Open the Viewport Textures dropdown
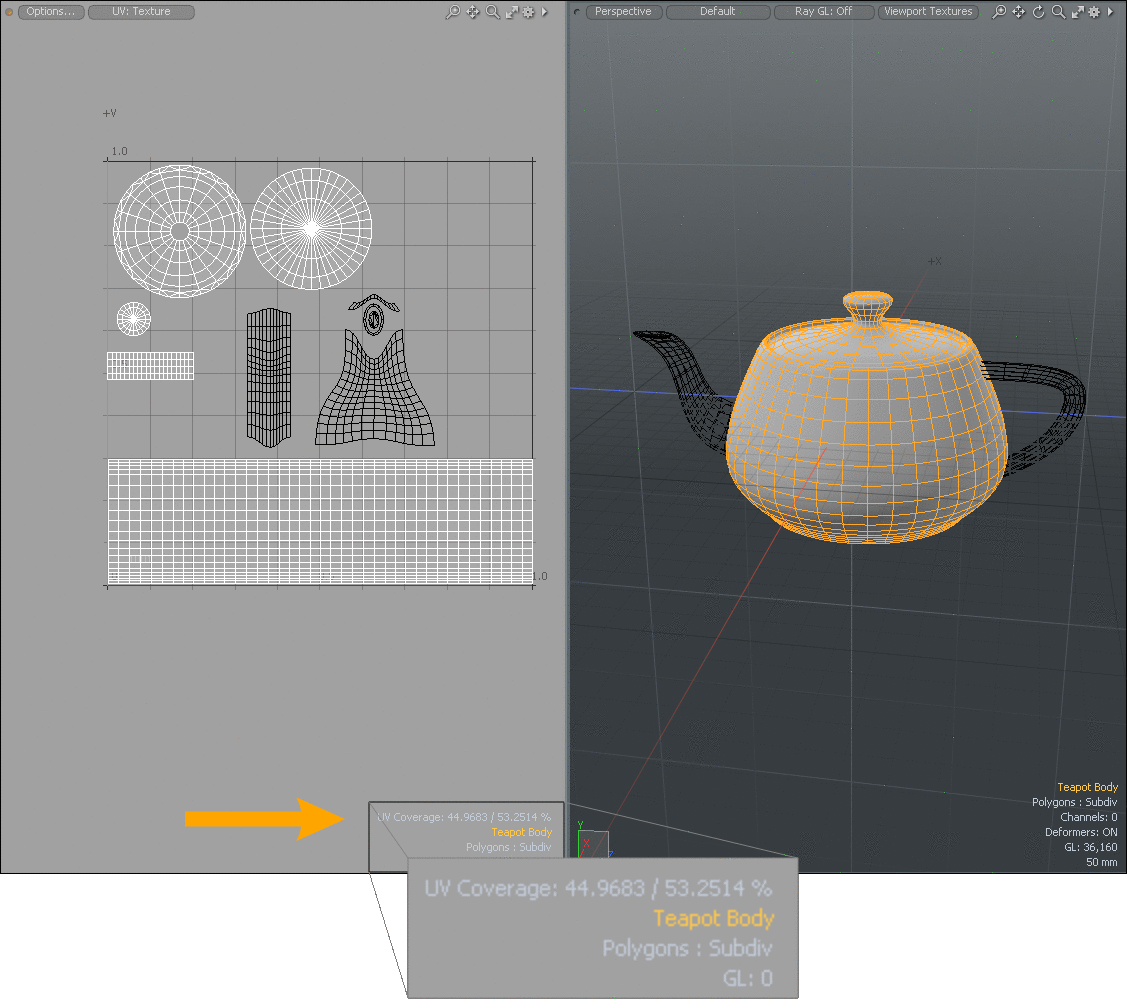Screen dimensions: 1127x1008 [x=928, y=12]
